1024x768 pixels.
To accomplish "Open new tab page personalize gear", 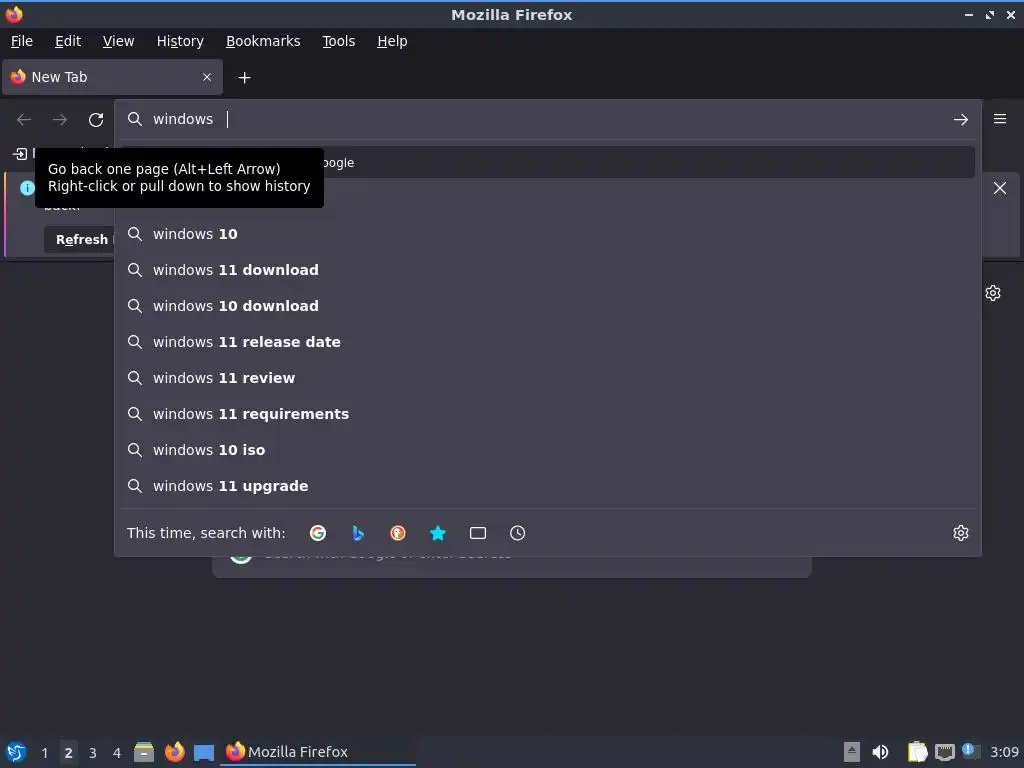I will (993, 293).
